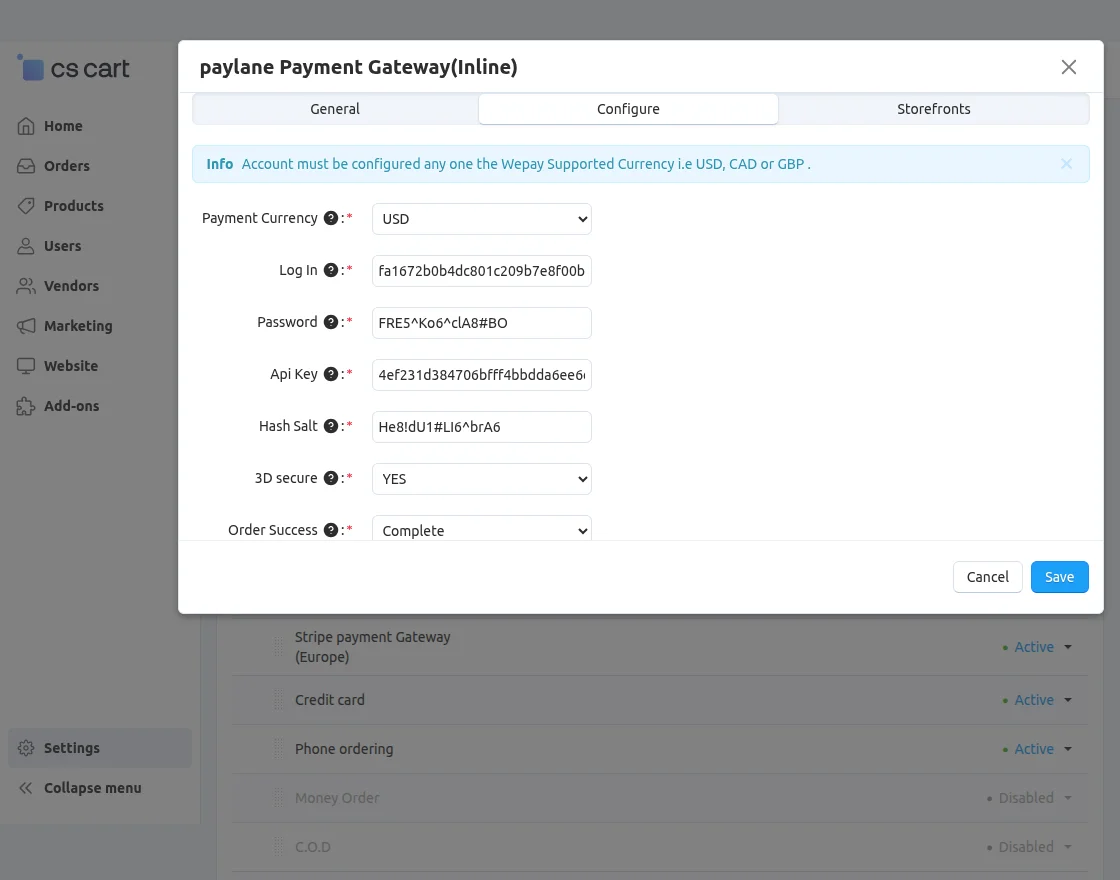The image size is (1120, 880).
Task: Show help tooltip for Hash Salt
Action: click(x=331, y=426)
